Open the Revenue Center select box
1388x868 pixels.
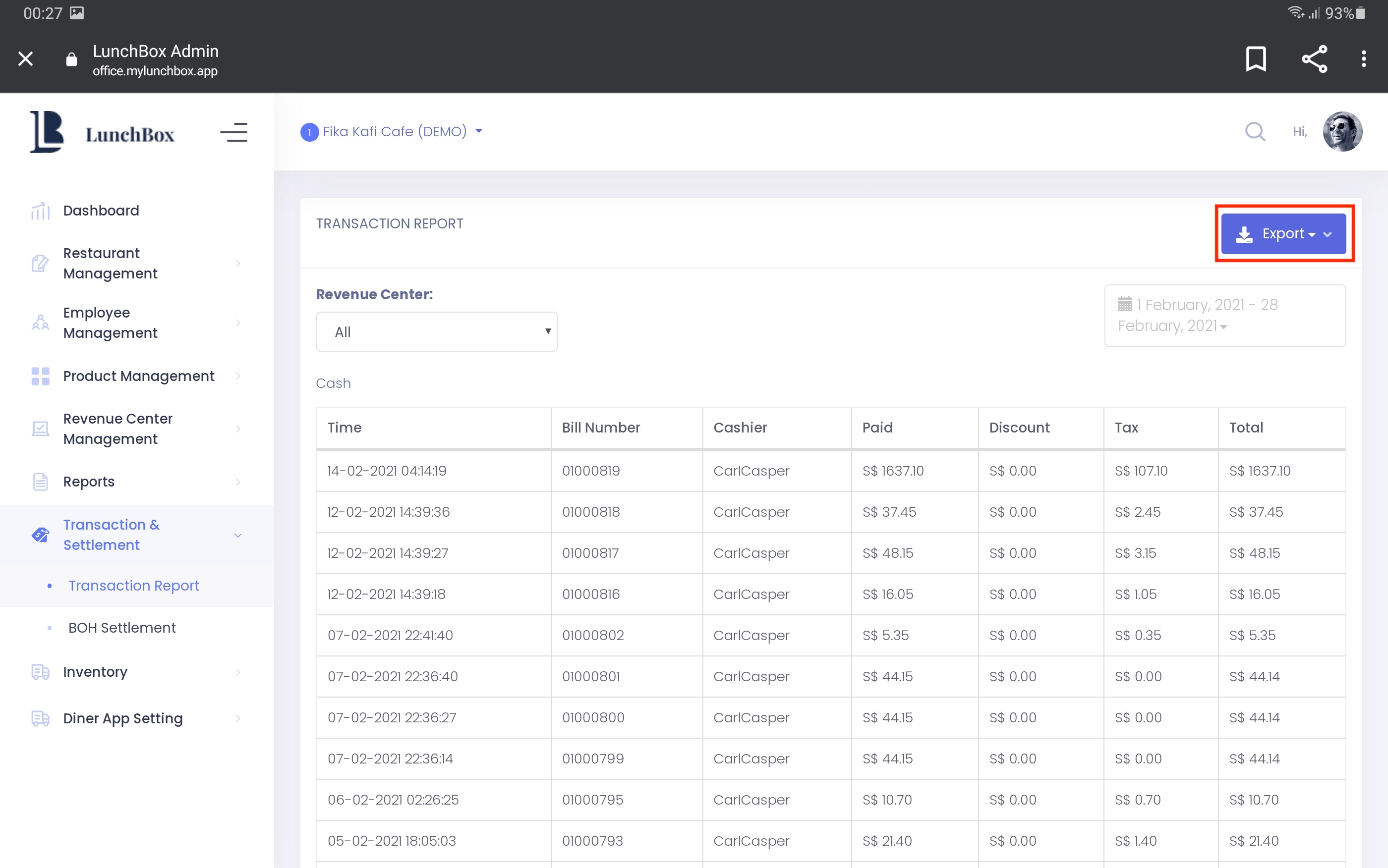[436, 332]
